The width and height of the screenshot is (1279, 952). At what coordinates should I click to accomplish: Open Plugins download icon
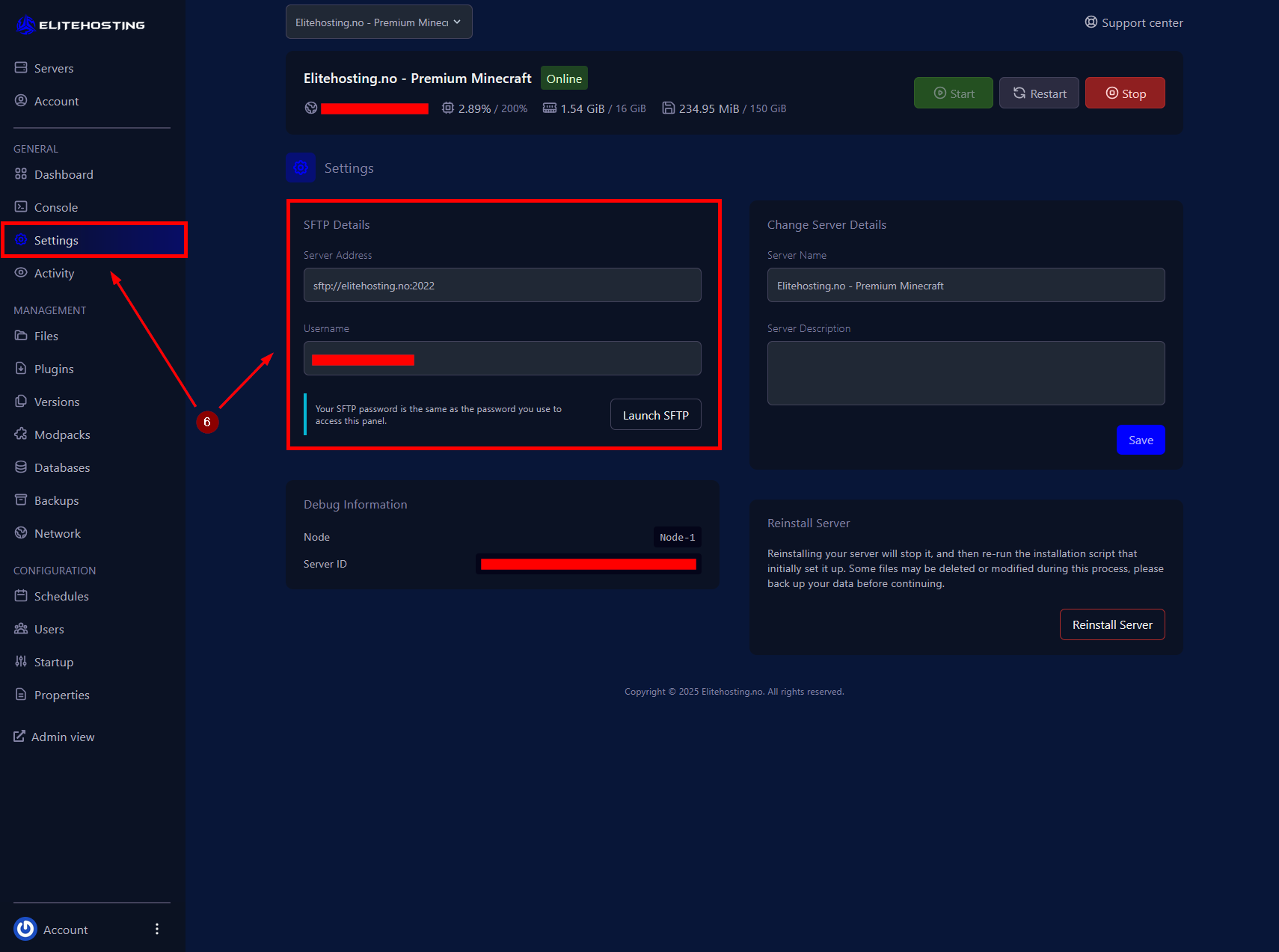(x=21, y=369)
